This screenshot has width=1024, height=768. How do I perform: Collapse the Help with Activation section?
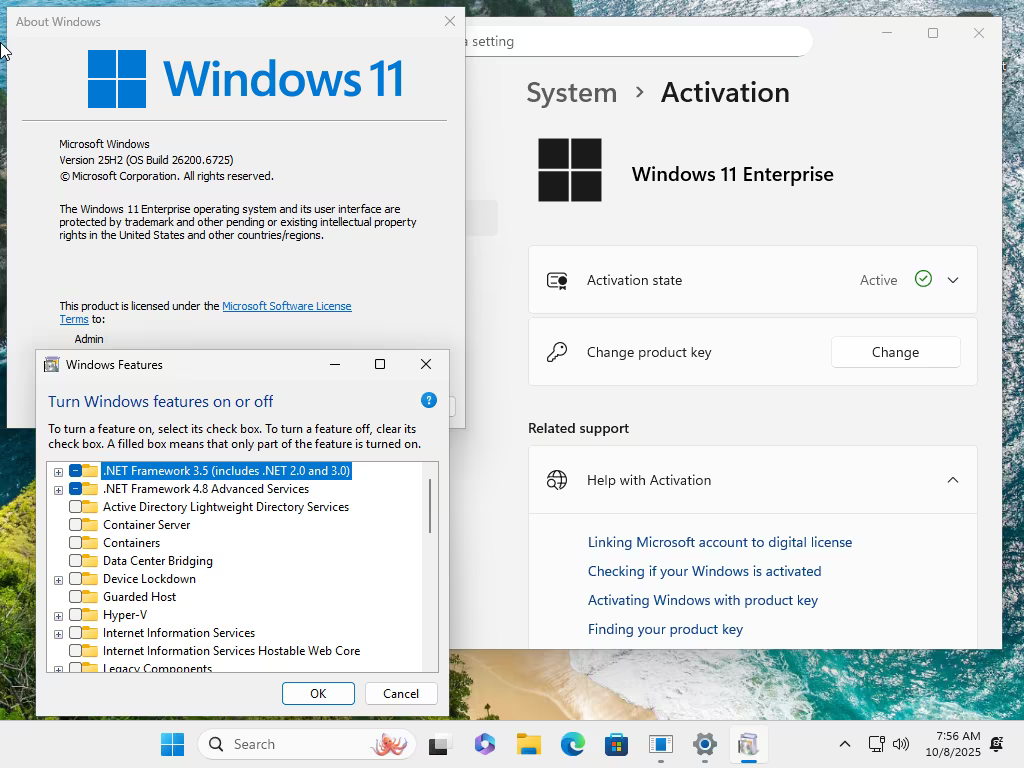(x=953, y=480)
